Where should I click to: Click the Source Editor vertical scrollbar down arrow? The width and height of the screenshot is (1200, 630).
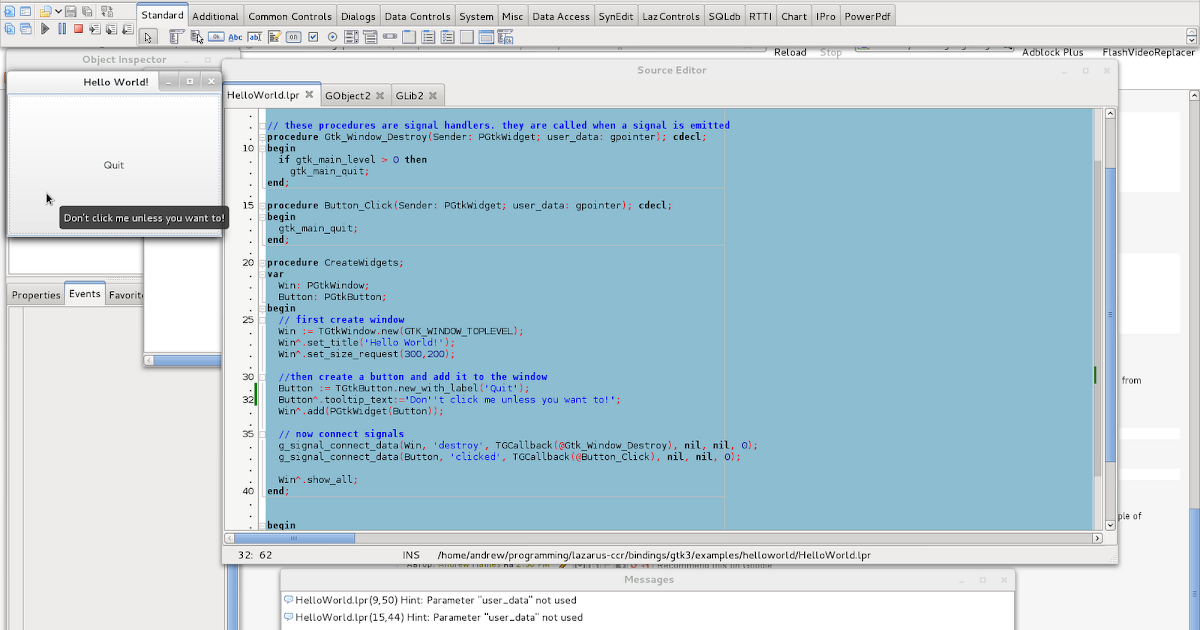coord(1109,523)
